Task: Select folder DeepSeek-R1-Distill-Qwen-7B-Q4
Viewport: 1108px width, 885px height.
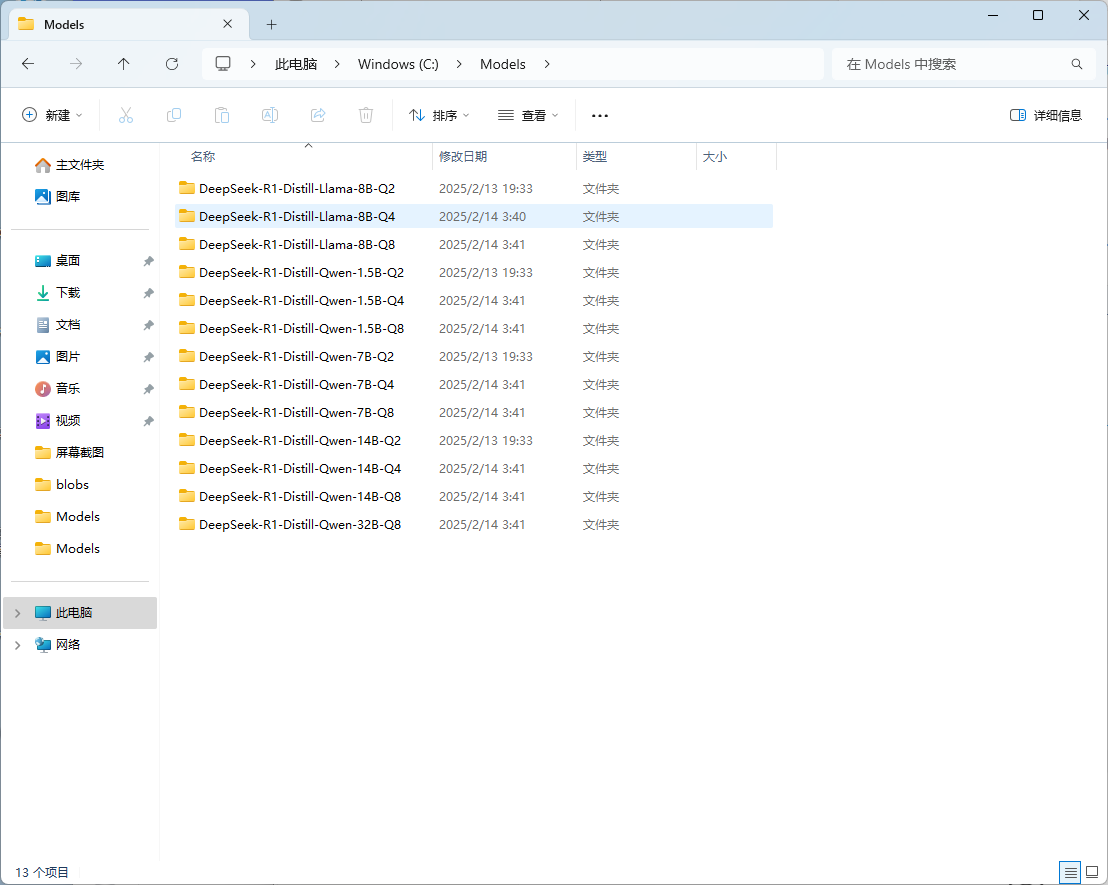Action: [x=473, y=385]
